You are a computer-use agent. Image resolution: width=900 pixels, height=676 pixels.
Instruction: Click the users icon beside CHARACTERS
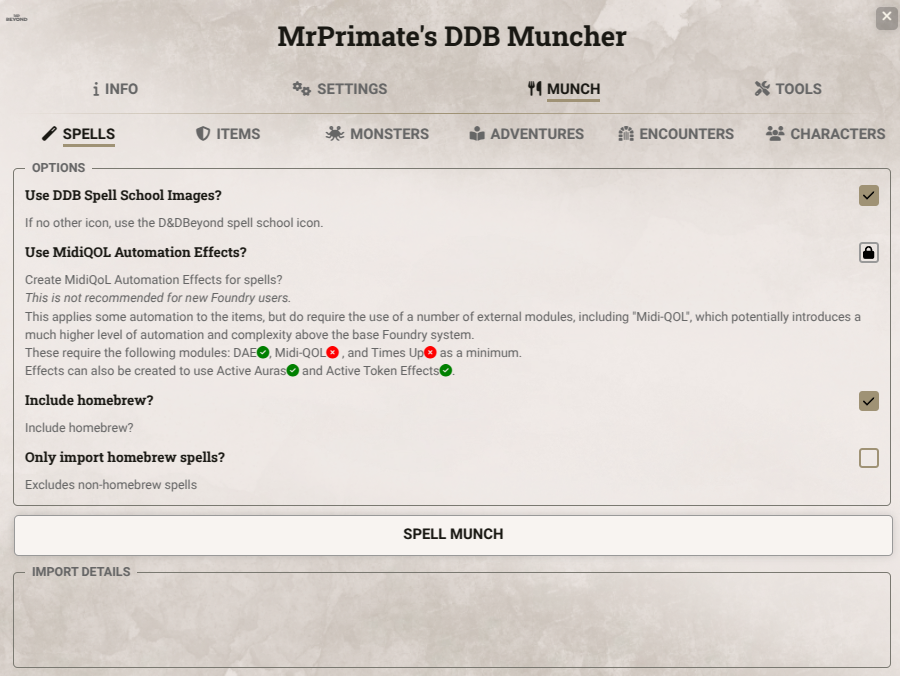coord(775,134)
